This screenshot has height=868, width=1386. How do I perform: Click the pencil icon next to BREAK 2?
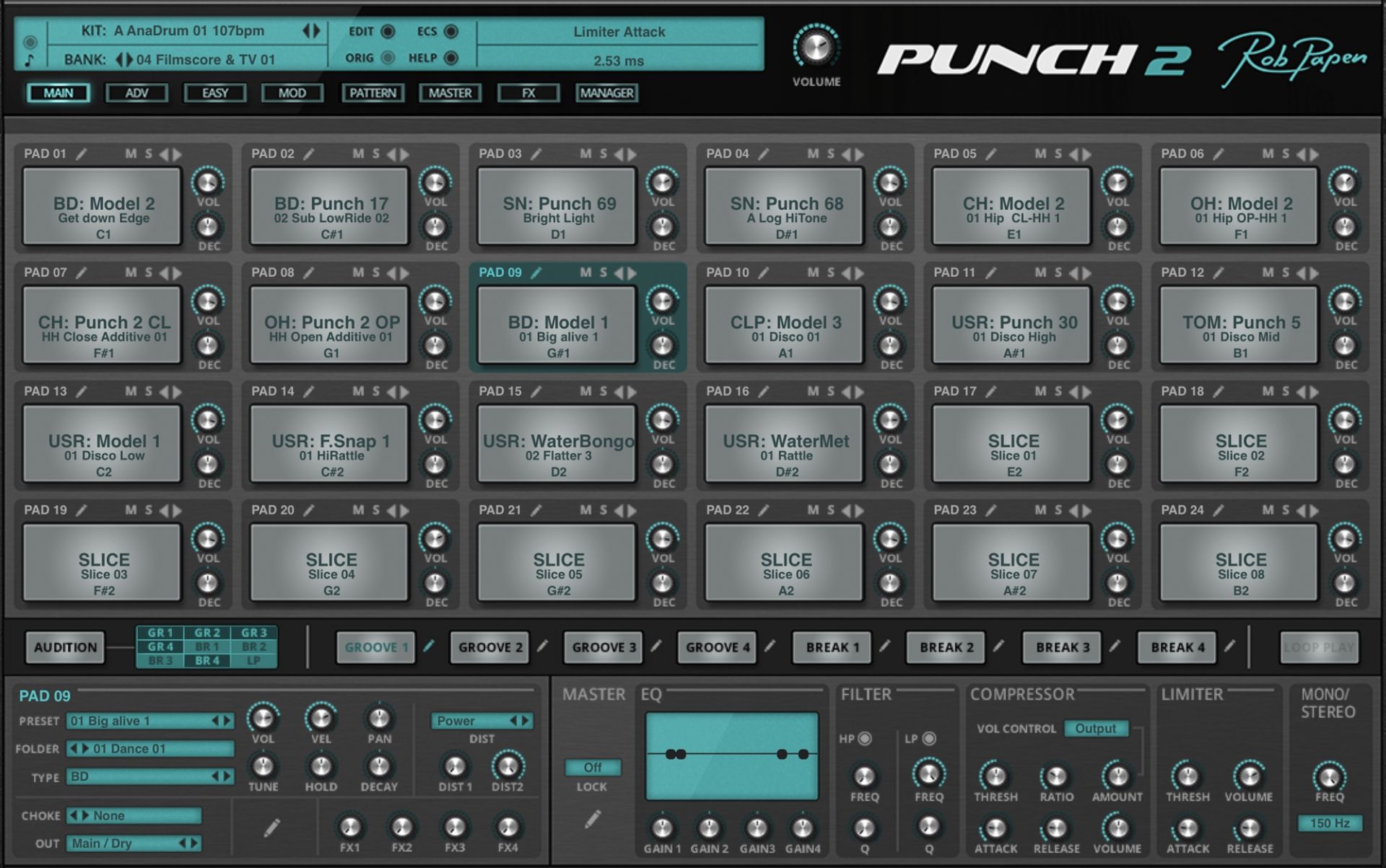(x=998, y=646)
